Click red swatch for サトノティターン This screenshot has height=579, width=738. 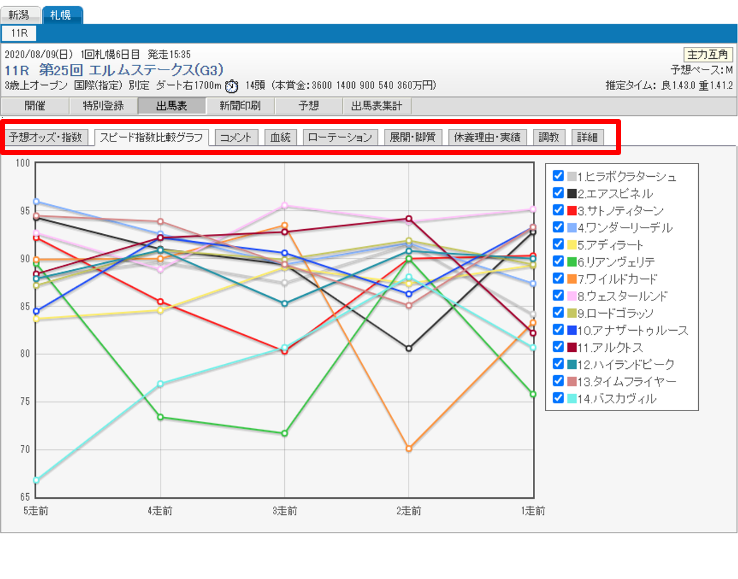[x=572, y=210]
